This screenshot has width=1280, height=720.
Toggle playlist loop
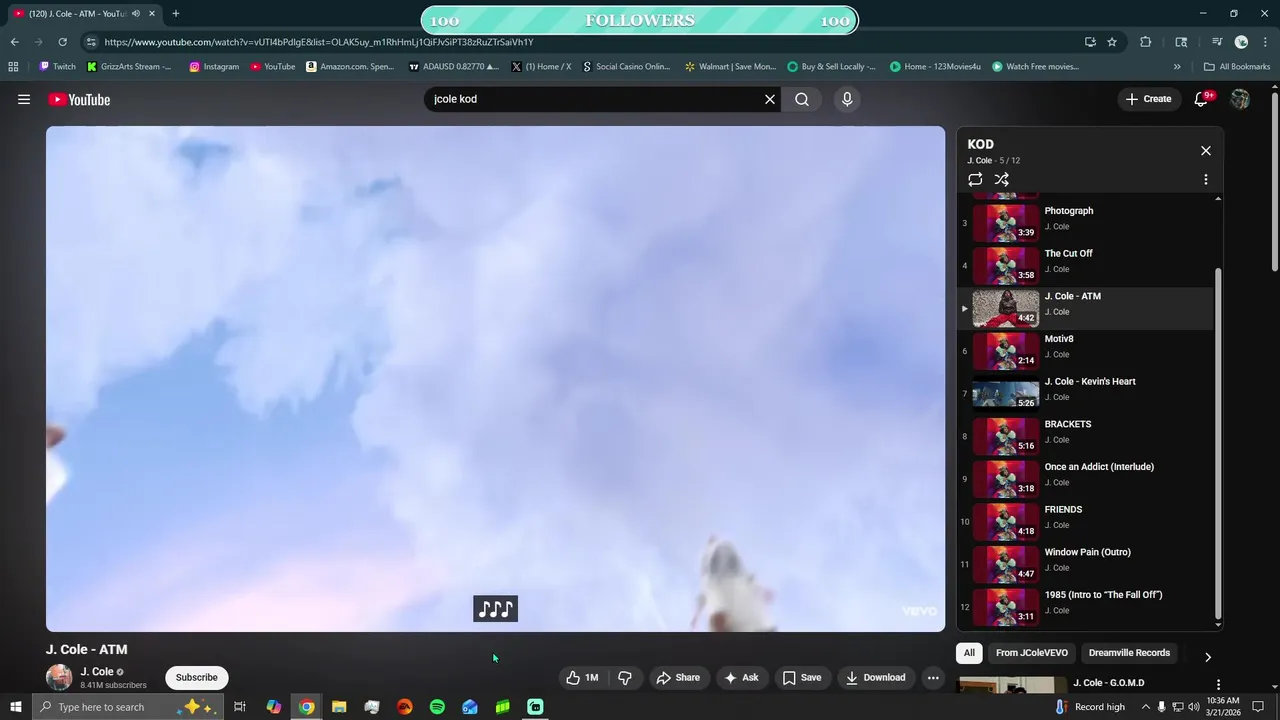pyautogui.click(x=975, y=179)
